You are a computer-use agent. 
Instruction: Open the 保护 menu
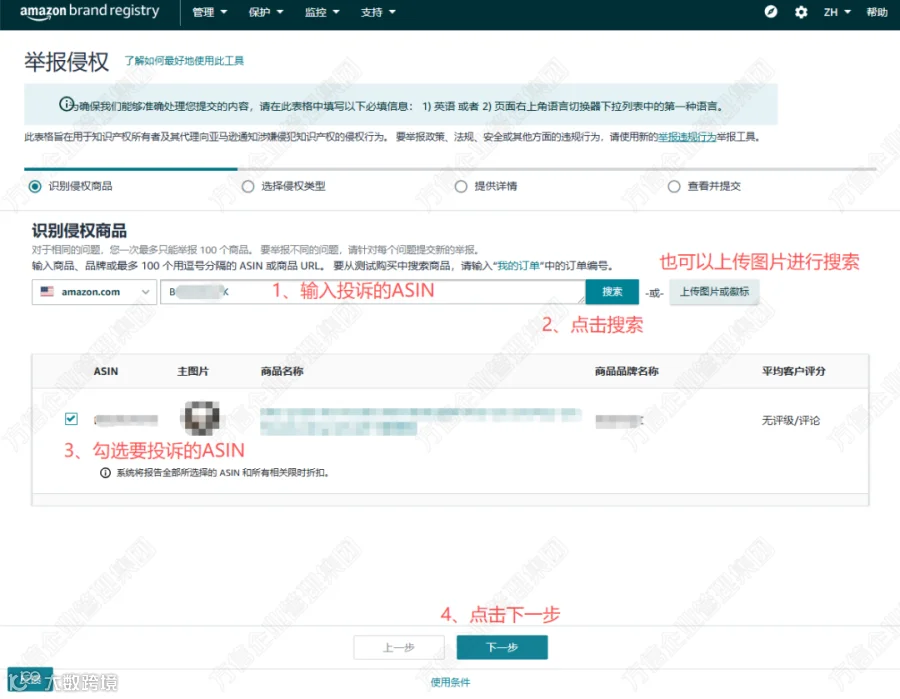[266, 12]
